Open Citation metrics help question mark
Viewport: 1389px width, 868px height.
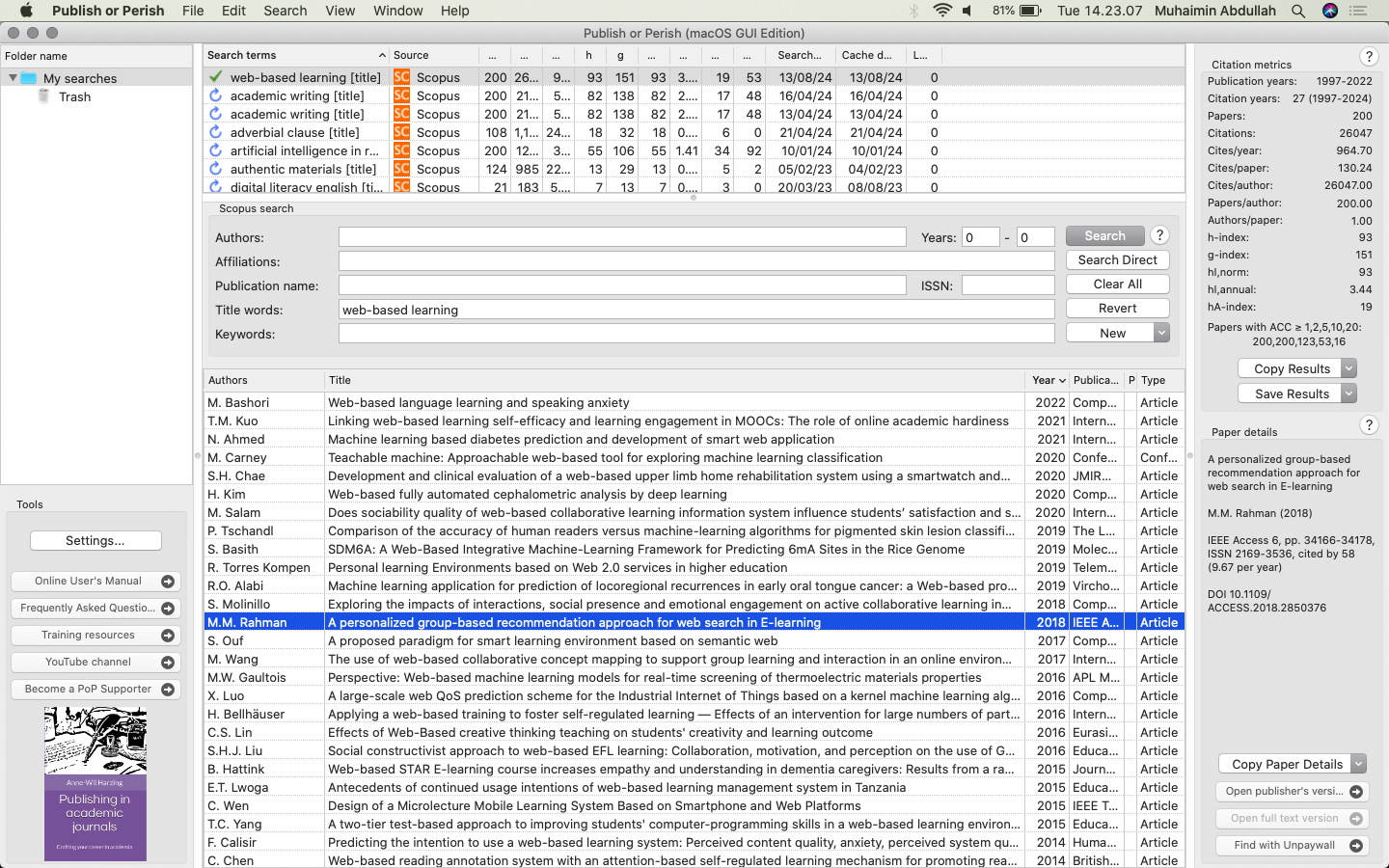[1368, 57]
